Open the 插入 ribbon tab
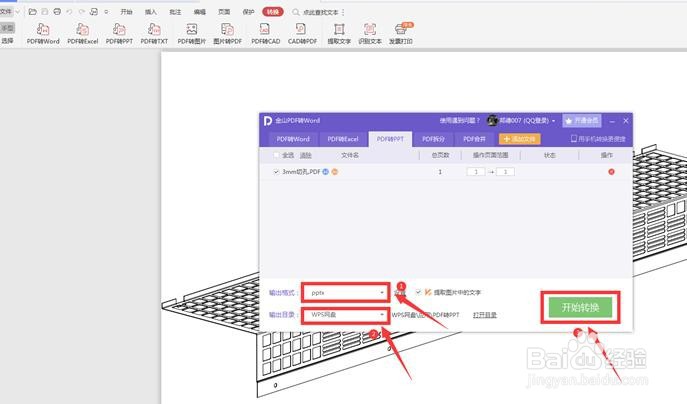 pyautogui.click(x=151, y=12)
